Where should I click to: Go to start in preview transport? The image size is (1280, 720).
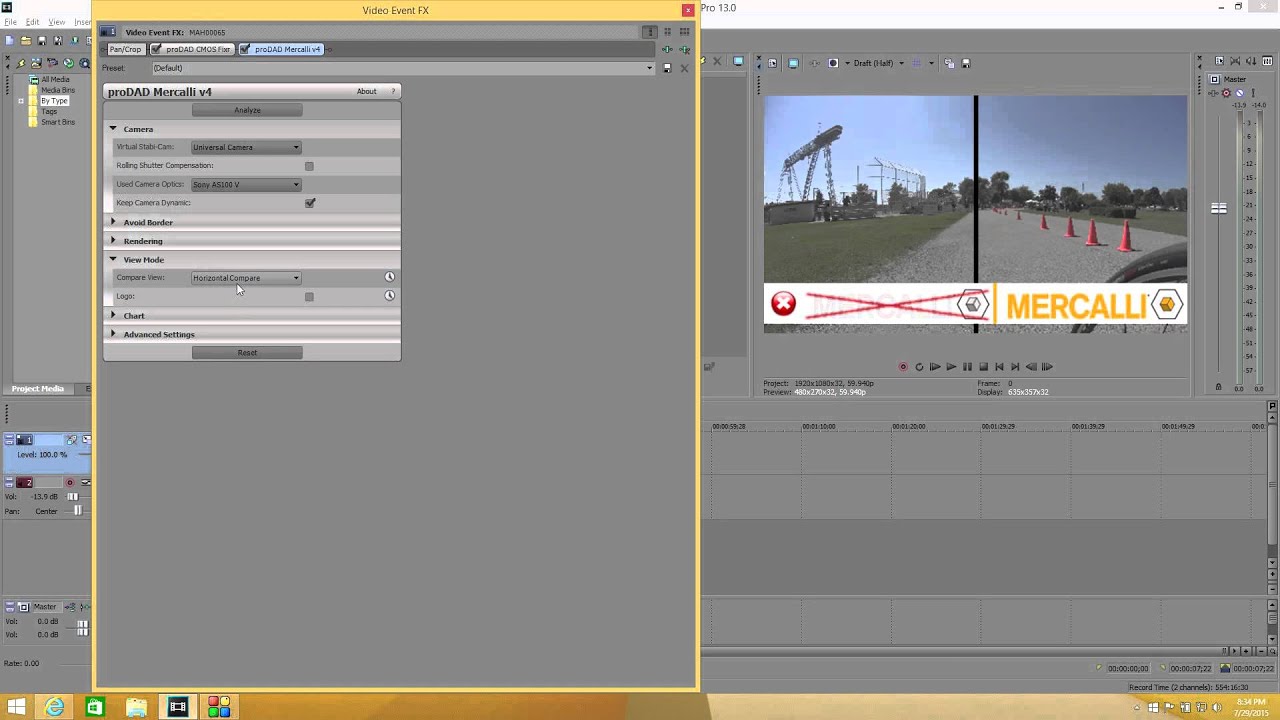(999, 367)
